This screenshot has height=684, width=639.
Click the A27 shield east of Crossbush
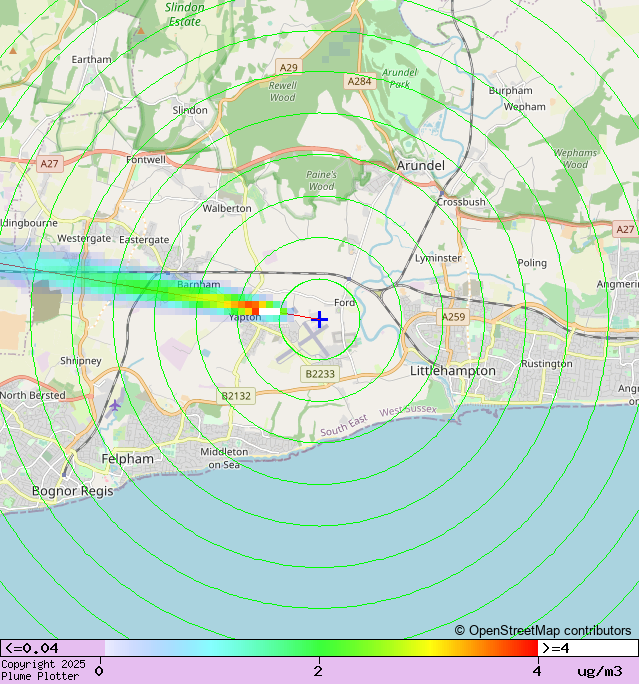(625, 229)
